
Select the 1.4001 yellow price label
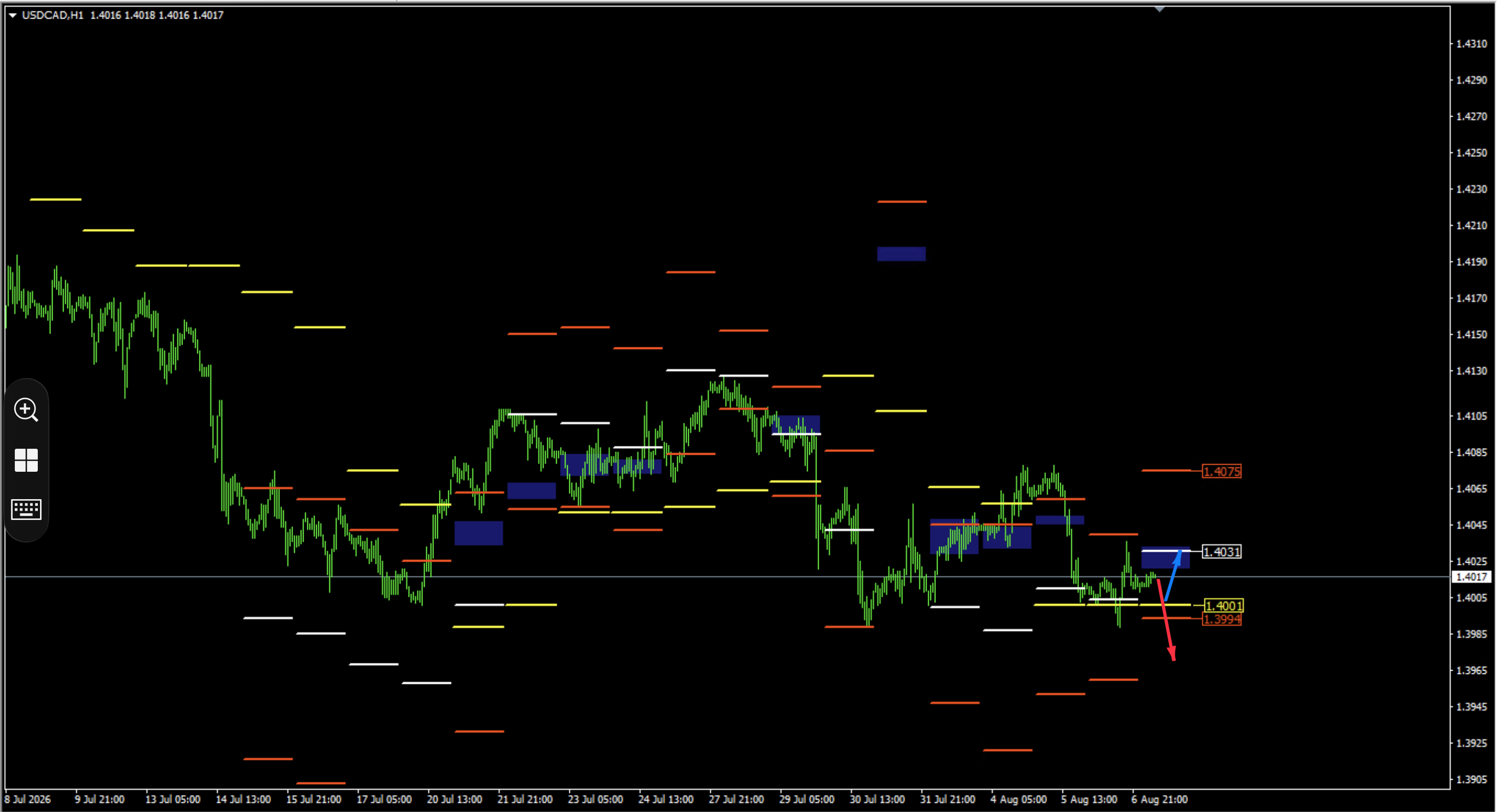point(1224,605)
